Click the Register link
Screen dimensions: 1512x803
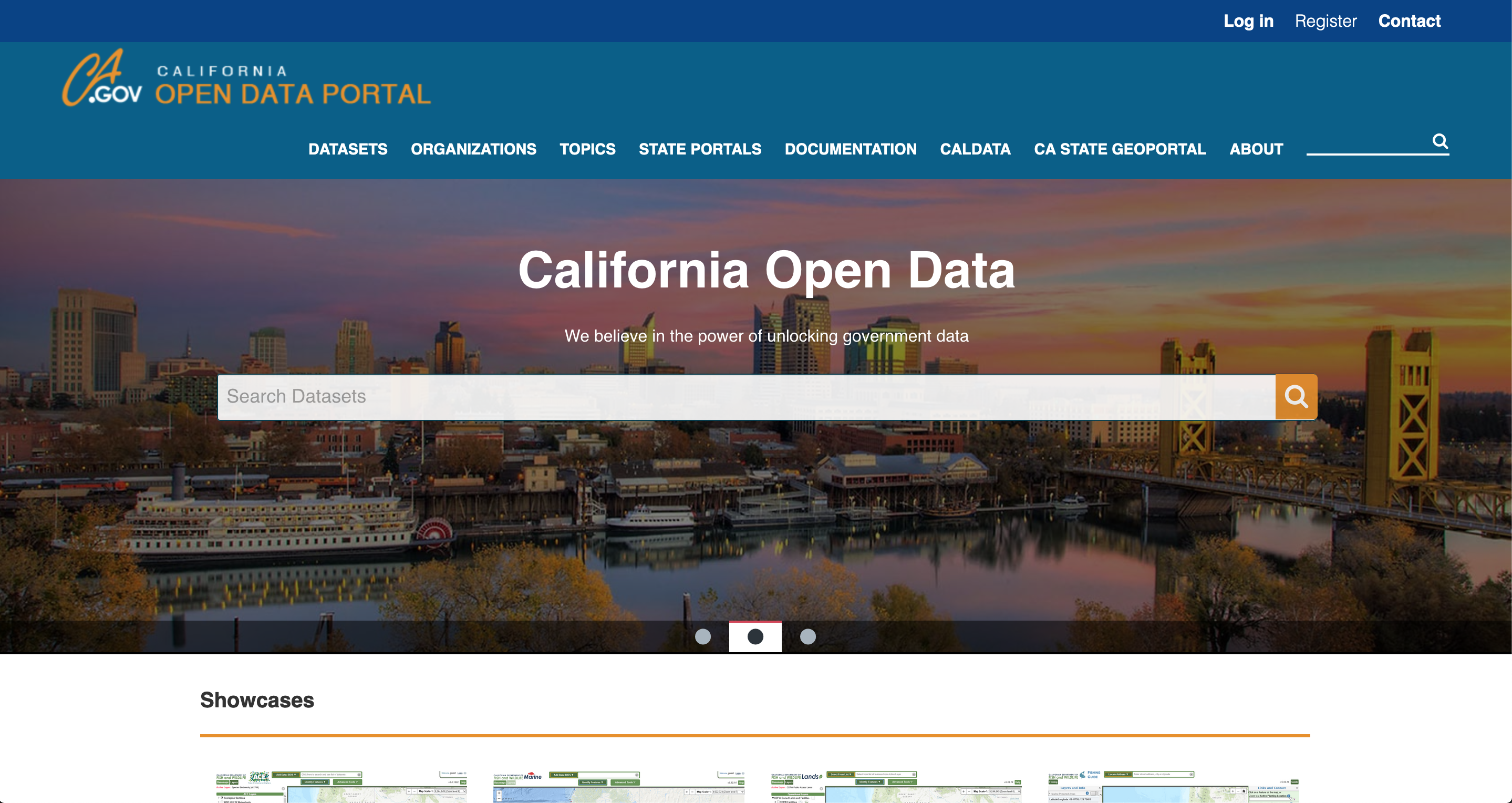pyautogui.click(x=1325, y=21)
